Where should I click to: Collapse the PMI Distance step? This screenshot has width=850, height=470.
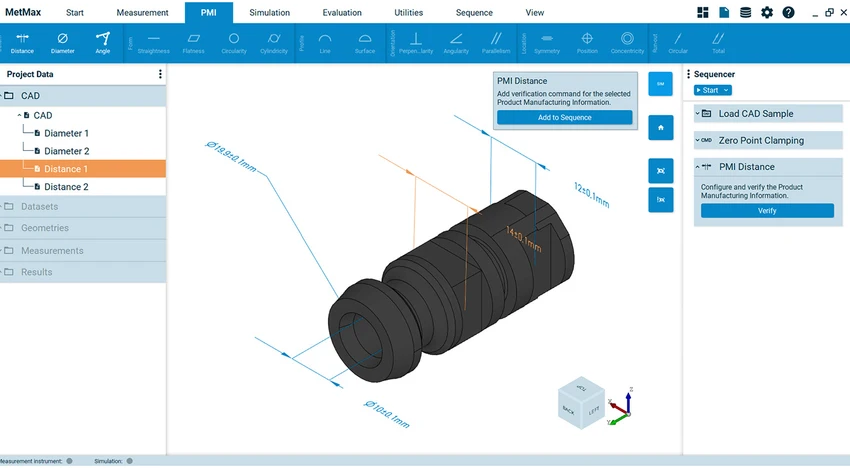point(698,167)
